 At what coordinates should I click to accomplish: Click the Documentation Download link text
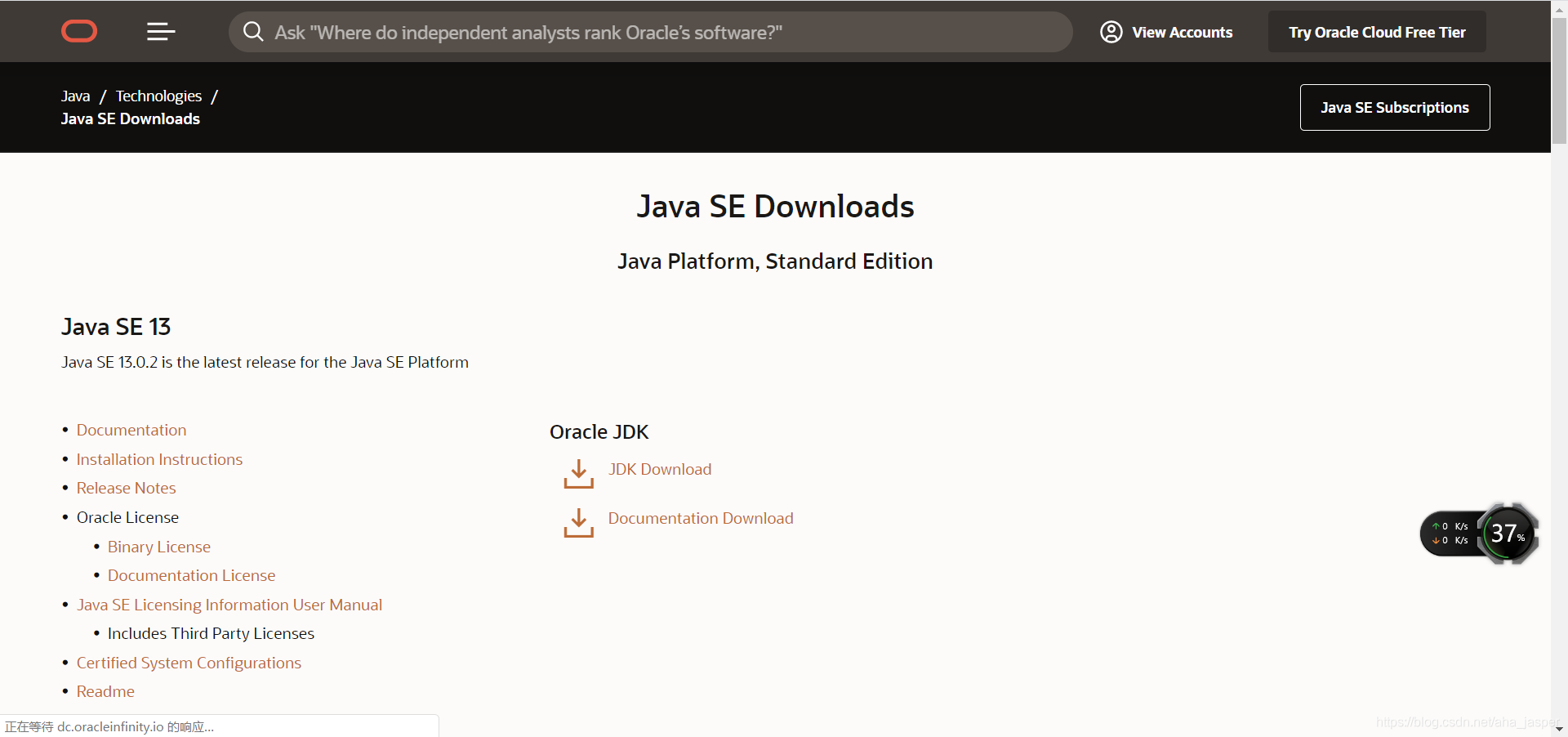(701, 518)
